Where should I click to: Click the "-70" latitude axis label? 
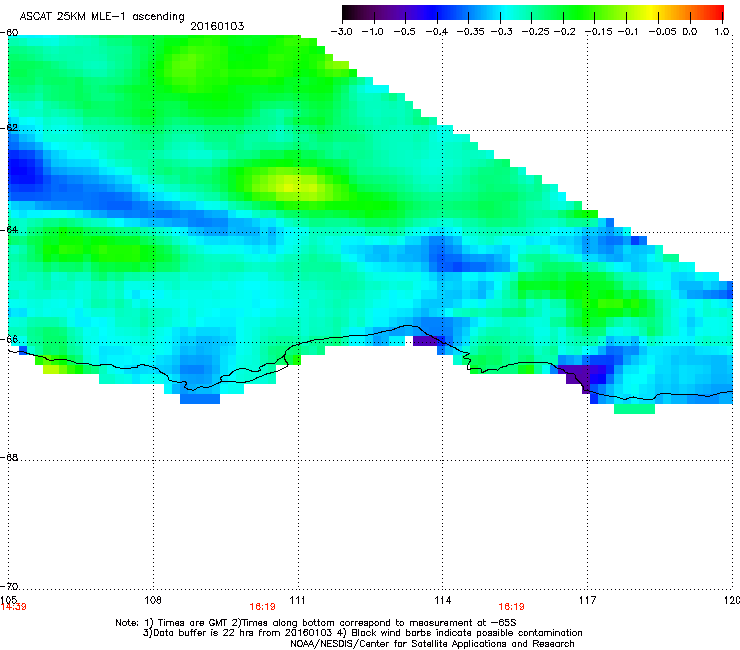[x=9, y=587]
